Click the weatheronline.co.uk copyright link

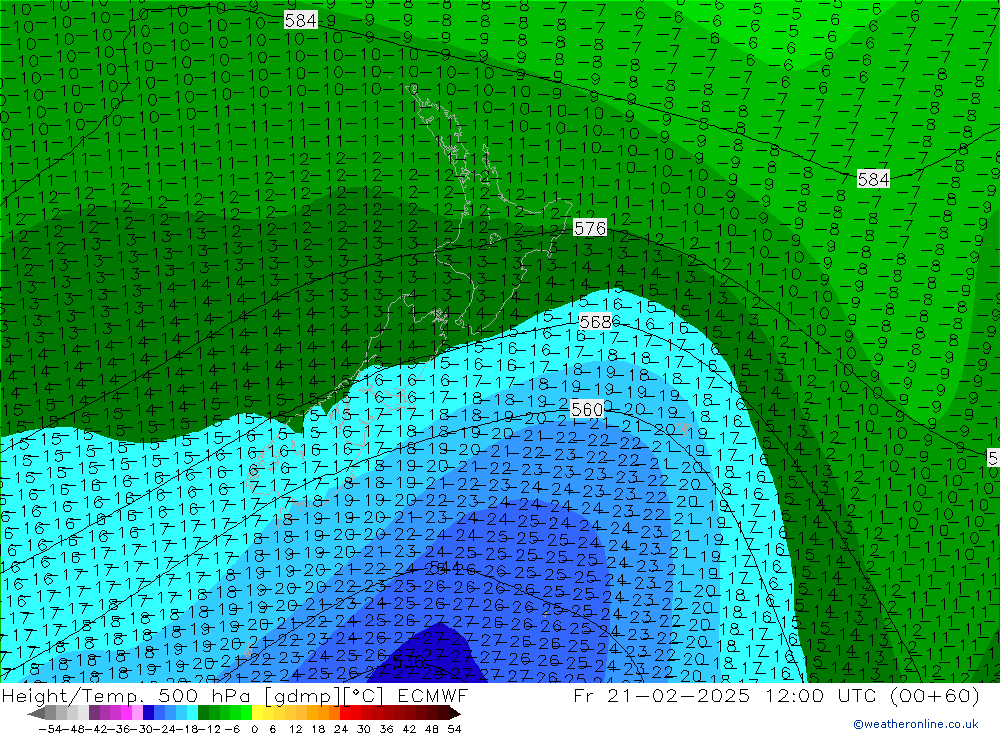(x=916, y=724)
